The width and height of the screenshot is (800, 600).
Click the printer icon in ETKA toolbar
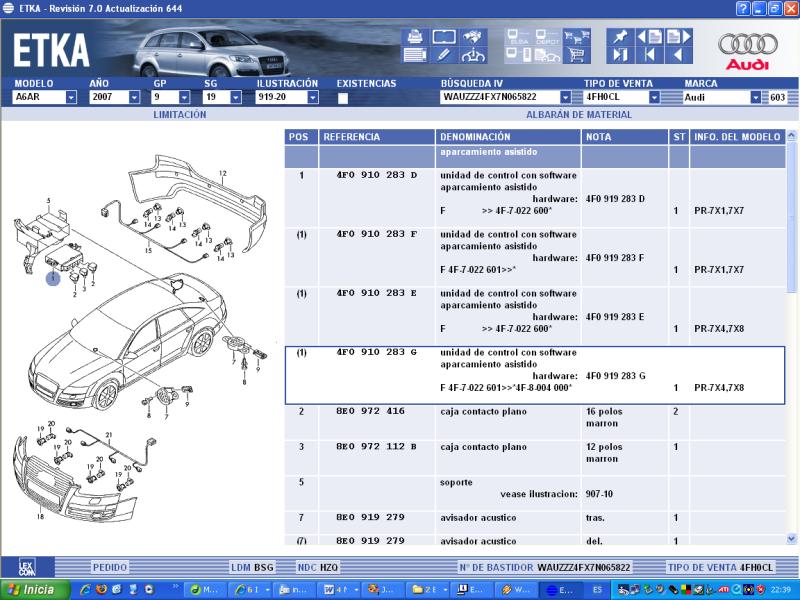pos(415,37)
